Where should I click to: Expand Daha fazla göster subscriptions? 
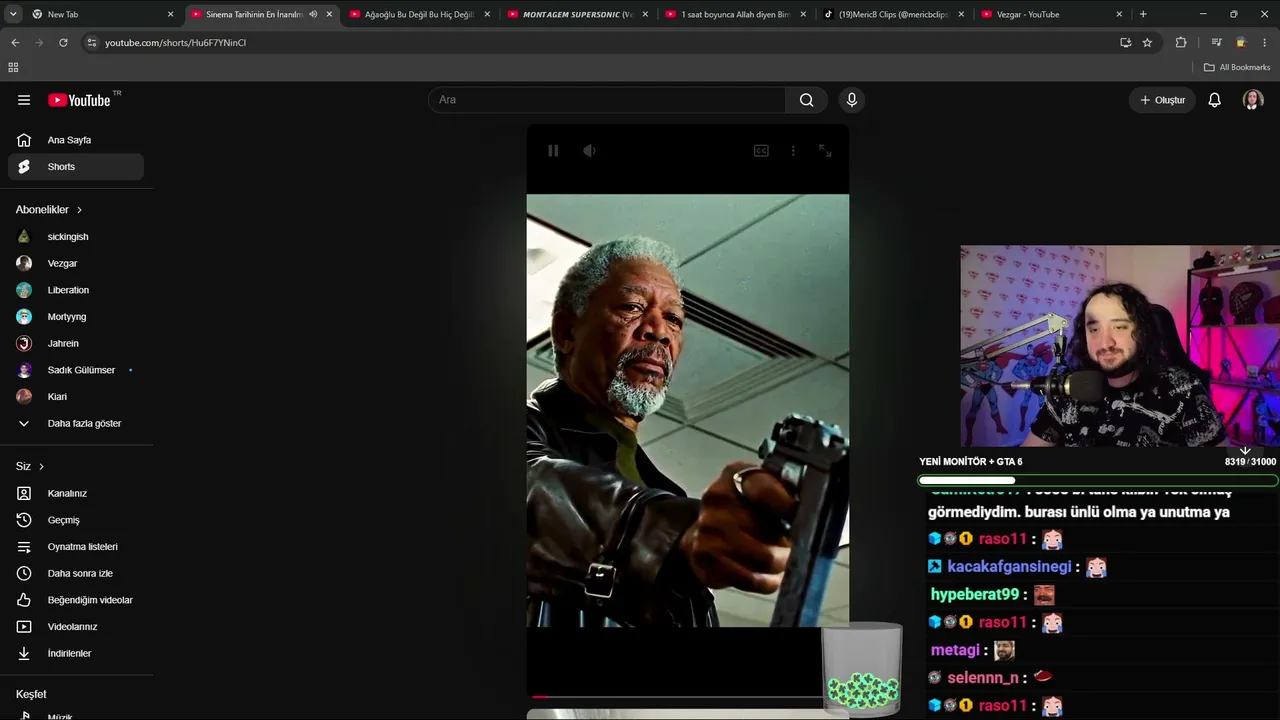[76, 423]
